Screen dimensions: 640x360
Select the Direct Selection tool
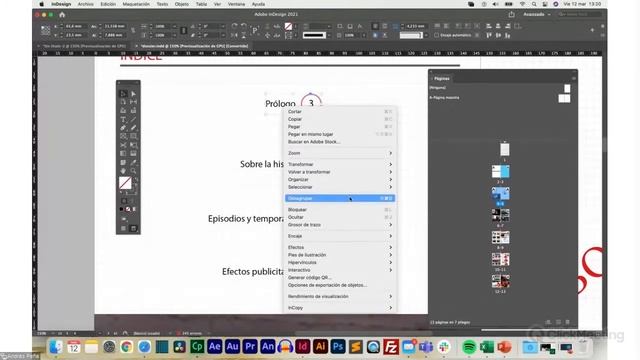(x=133, y=94)
